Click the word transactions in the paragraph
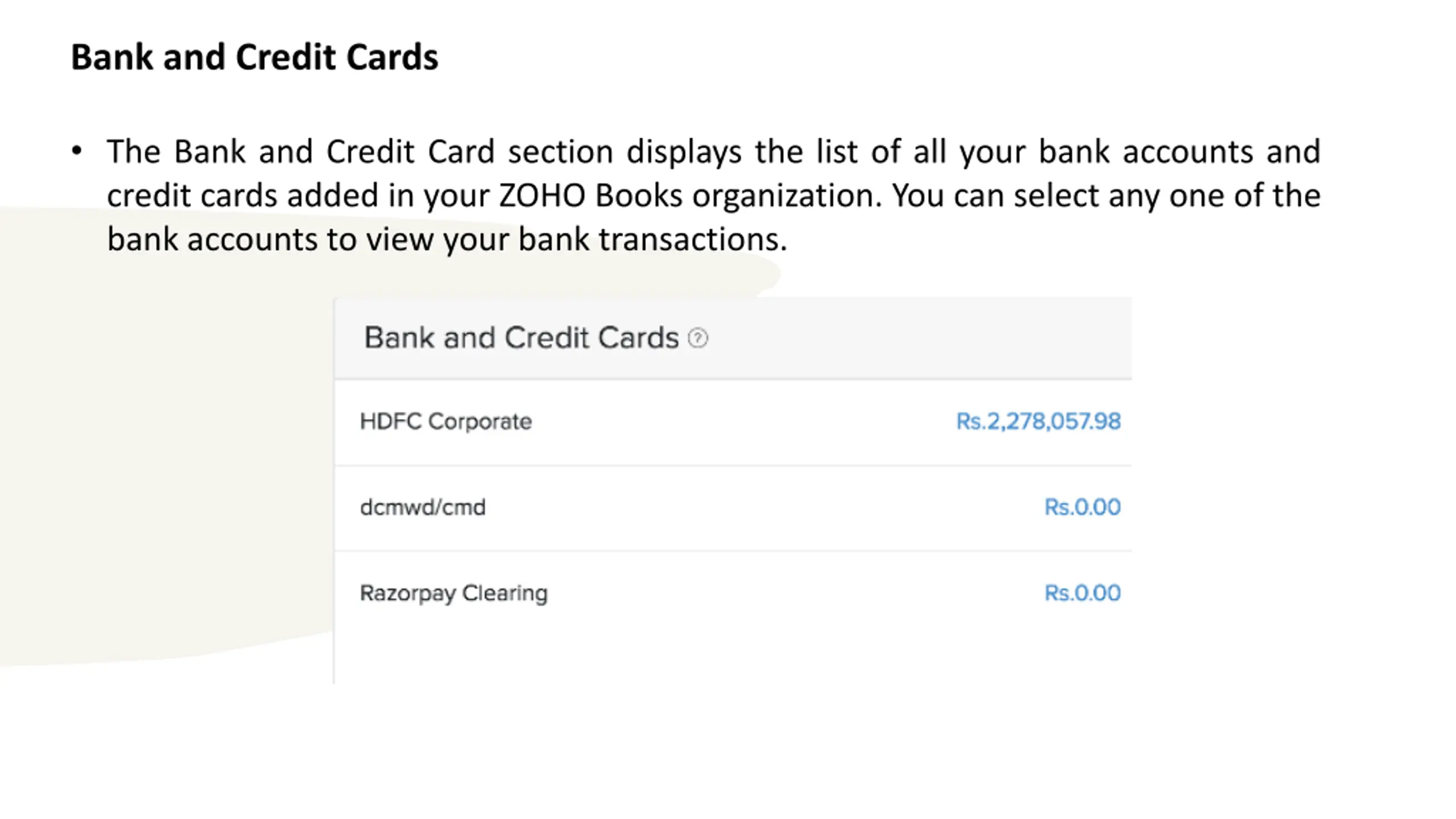 click(x=693, y=239)
